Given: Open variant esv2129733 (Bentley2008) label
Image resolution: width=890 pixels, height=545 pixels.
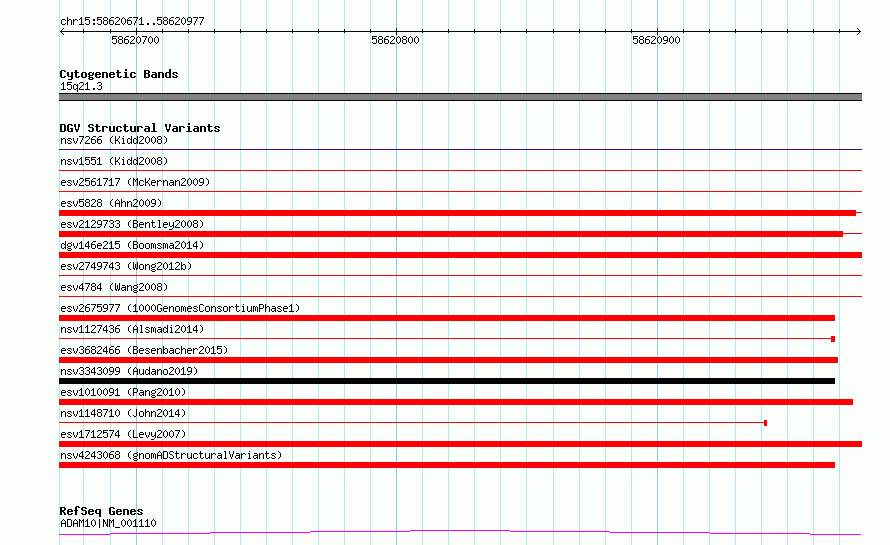Looking at the screenshot, I should tap(132, 224).
